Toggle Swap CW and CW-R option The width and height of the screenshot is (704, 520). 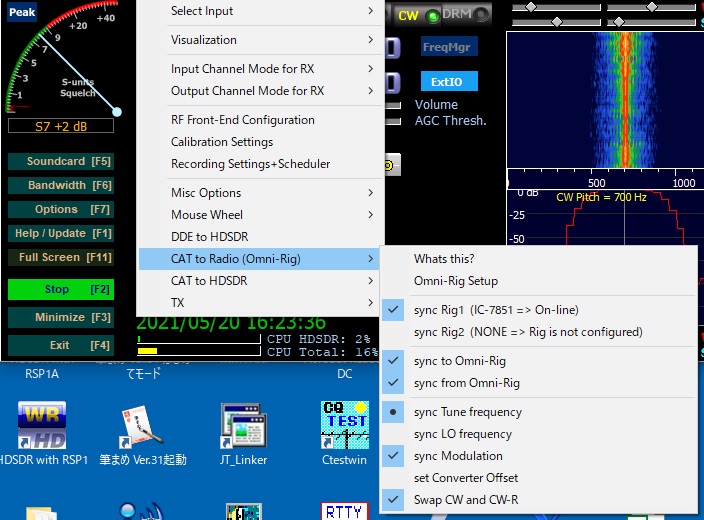539,500
